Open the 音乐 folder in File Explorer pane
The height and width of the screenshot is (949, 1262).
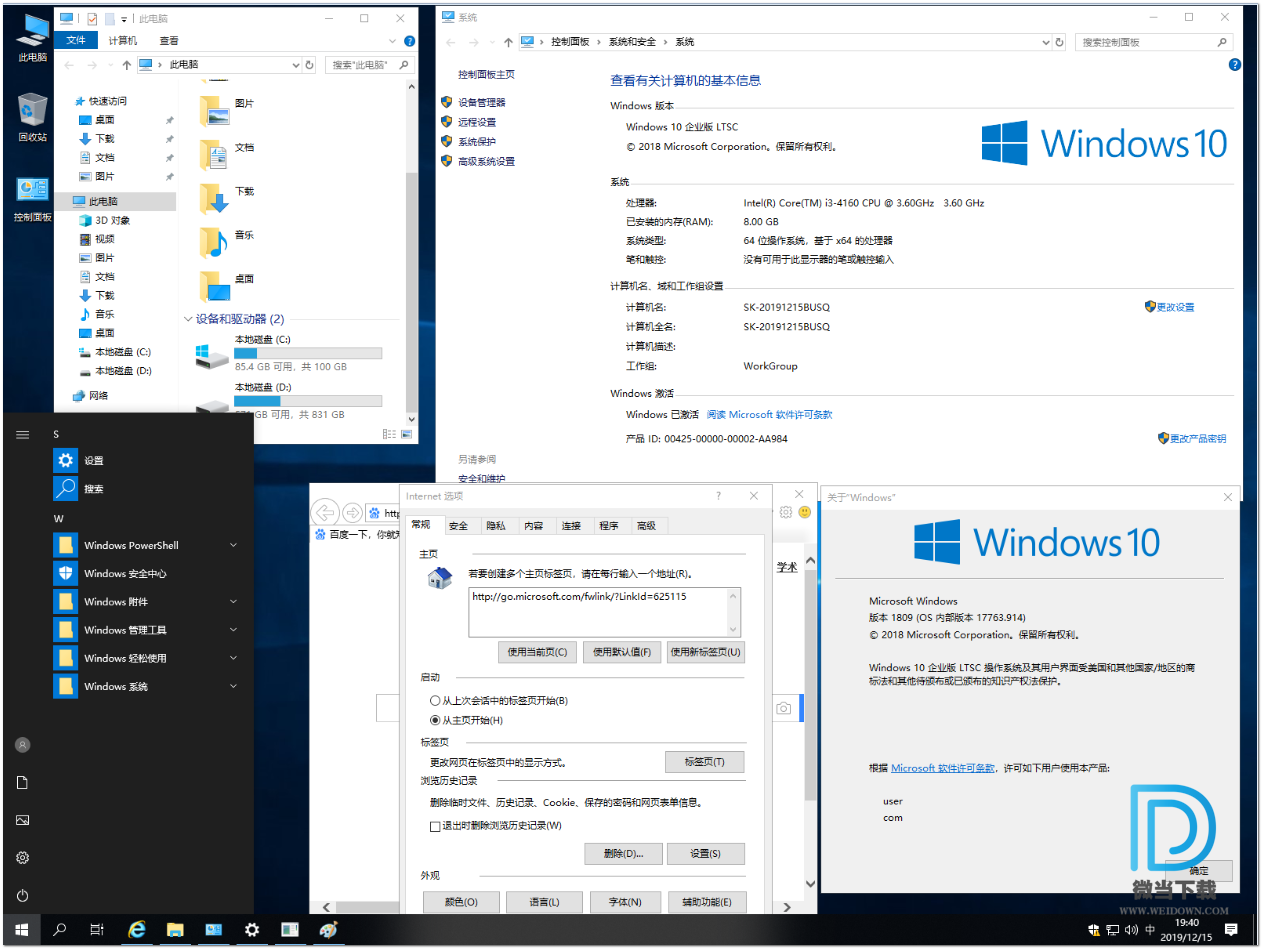tap(228, 240)
